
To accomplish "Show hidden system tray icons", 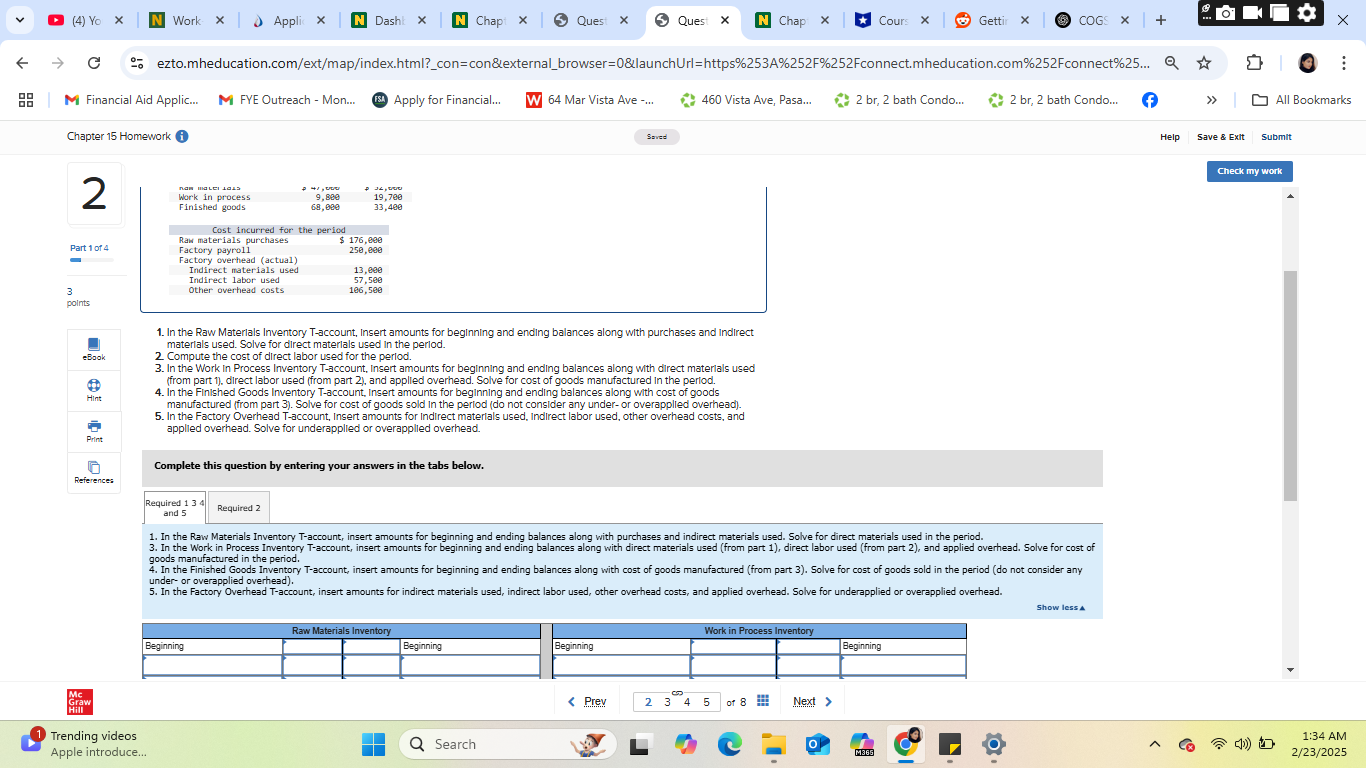I will click(1155, 744).
